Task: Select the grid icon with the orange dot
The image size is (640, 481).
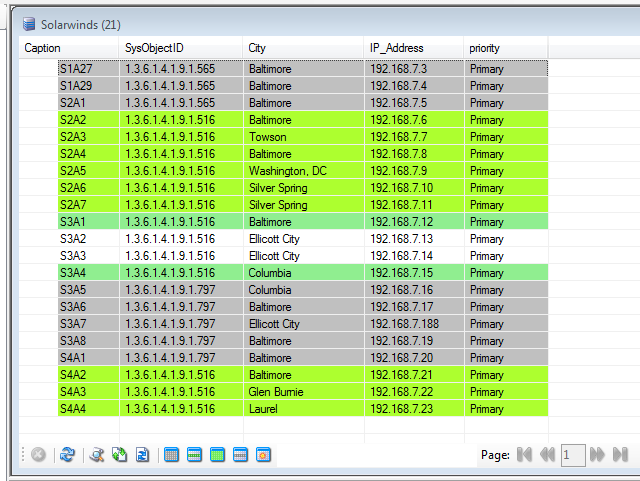Action: click(x=263, y=455)
